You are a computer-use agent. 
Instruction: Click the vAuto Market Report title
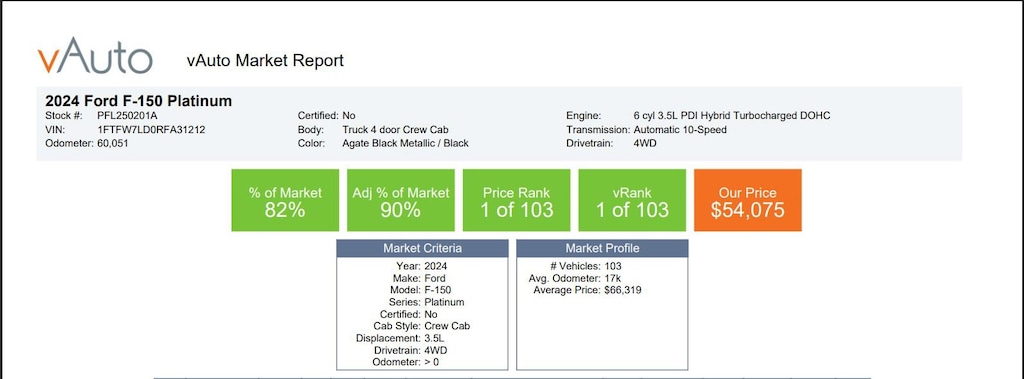pyautogui.click(x=265, y=61)
